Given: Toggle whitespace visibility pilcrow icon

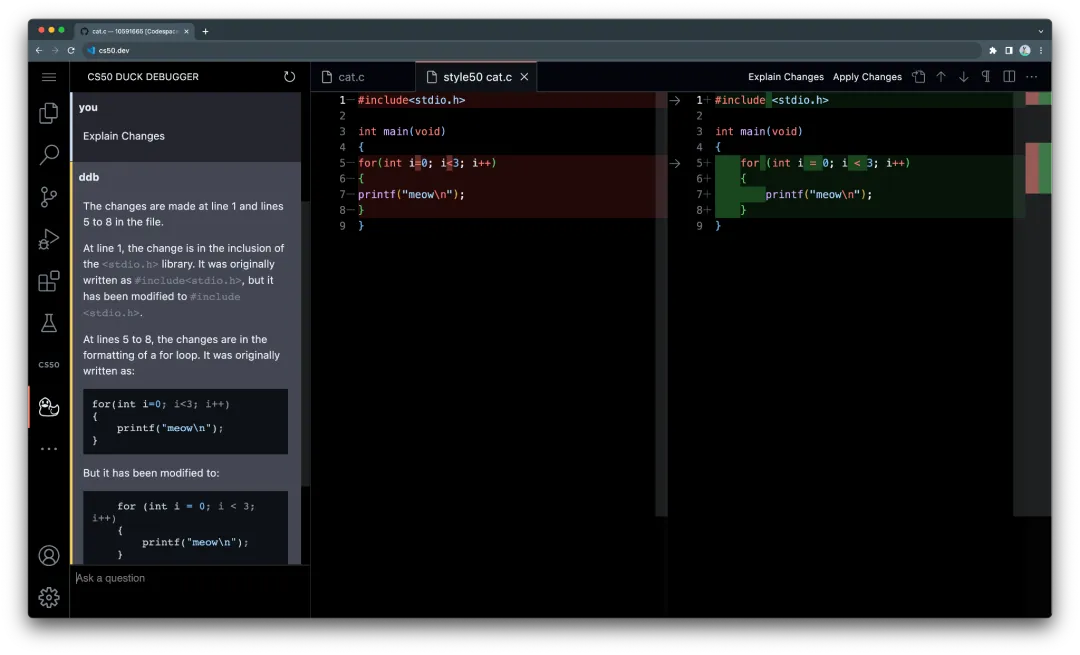Looking at the screenshot, I should coord(986,77).
